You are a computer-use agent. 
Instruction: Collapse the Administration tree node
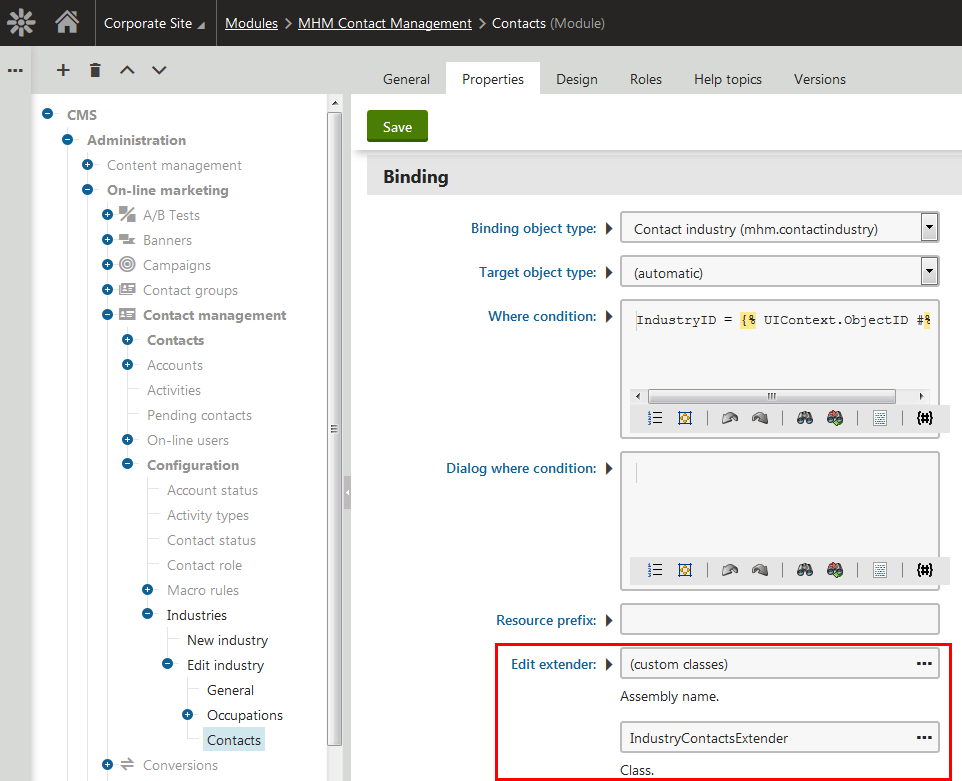click(x=67, y=139)
